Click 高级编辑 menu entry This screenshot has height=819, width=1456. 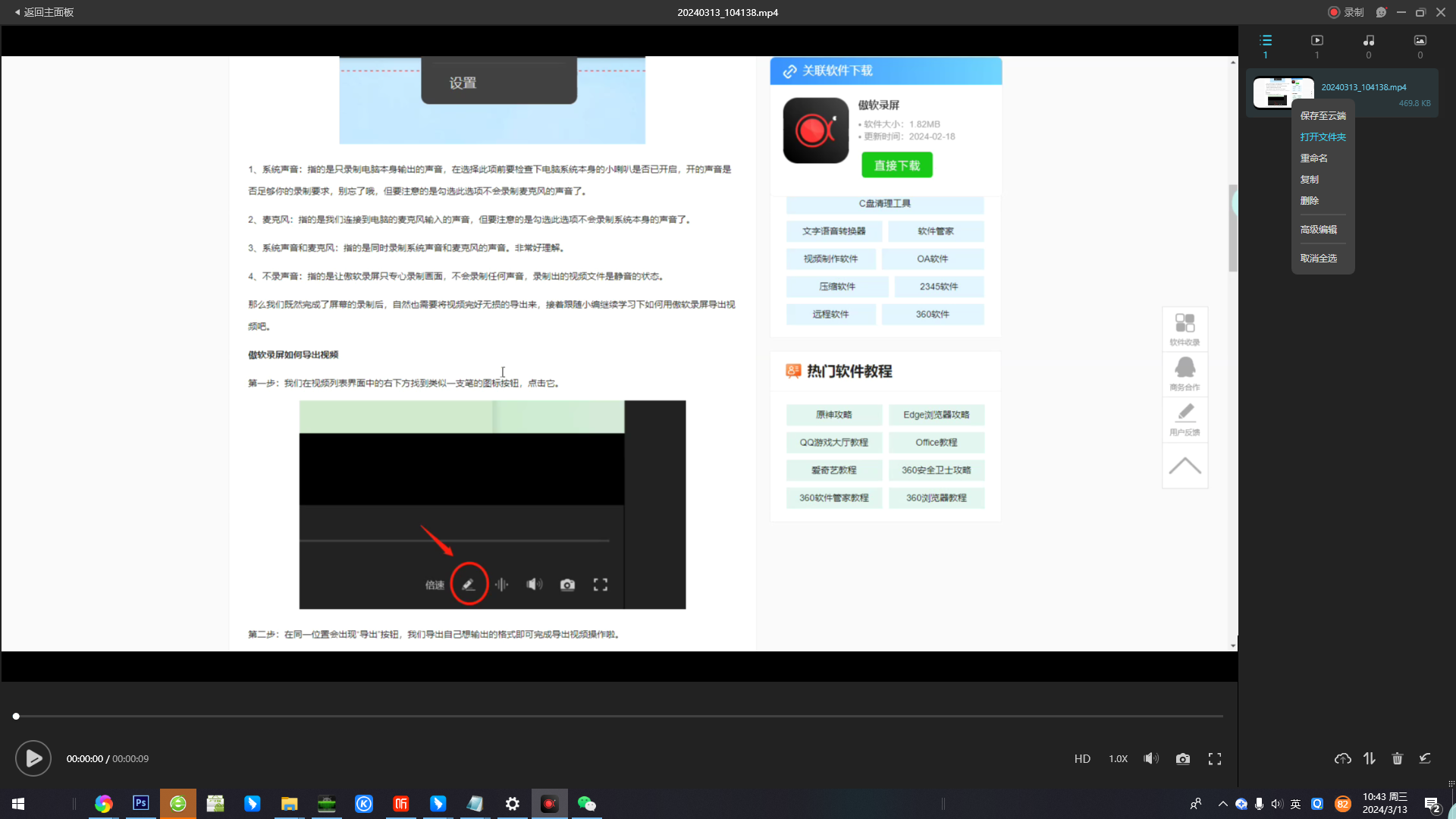(1318, 230)
